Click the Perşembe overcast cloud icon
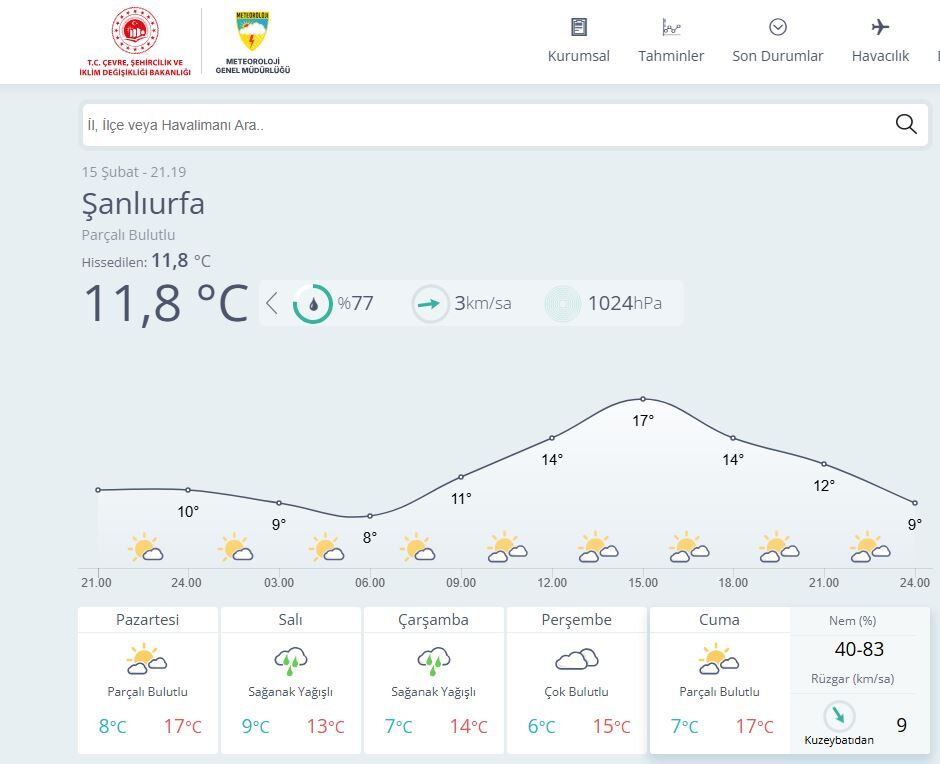This screenshot has width=940, height=764. click(577, 659)
